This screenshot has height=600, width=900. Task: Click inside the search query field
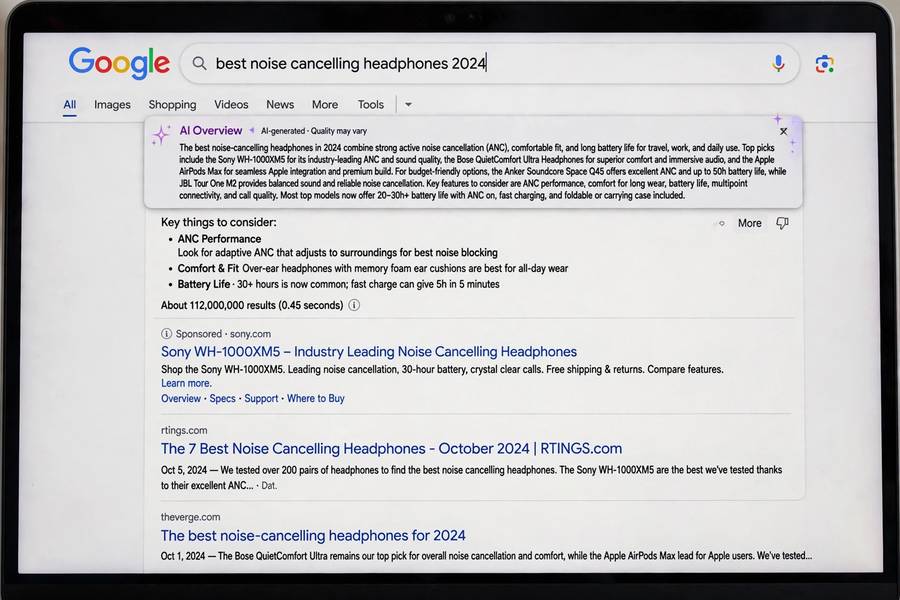pos(488,63)
